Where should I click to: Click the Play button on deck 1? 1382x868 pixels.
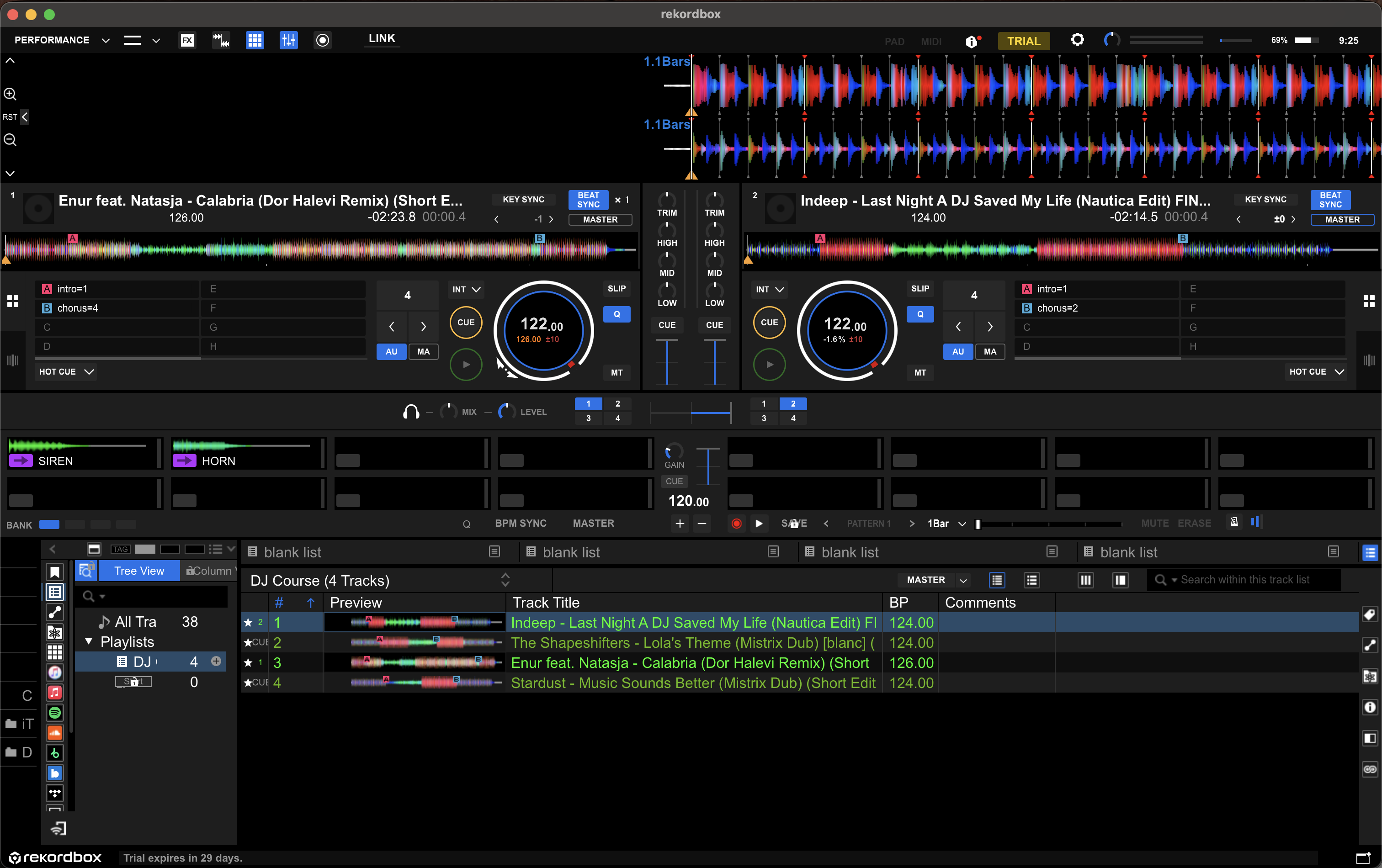(x=466, y=365)
